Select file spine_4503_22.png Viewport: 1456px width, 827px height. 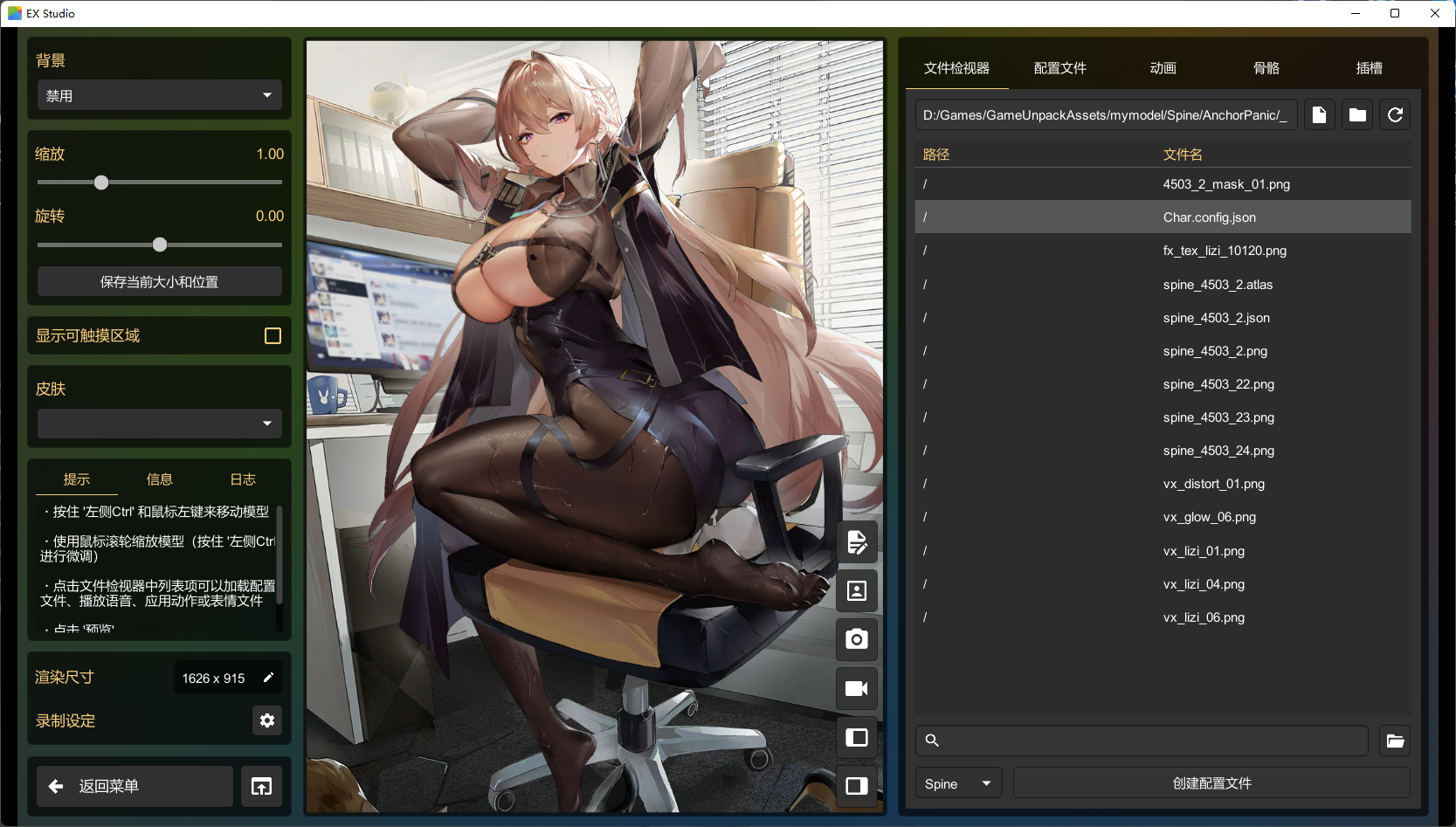click(1163, 384)
